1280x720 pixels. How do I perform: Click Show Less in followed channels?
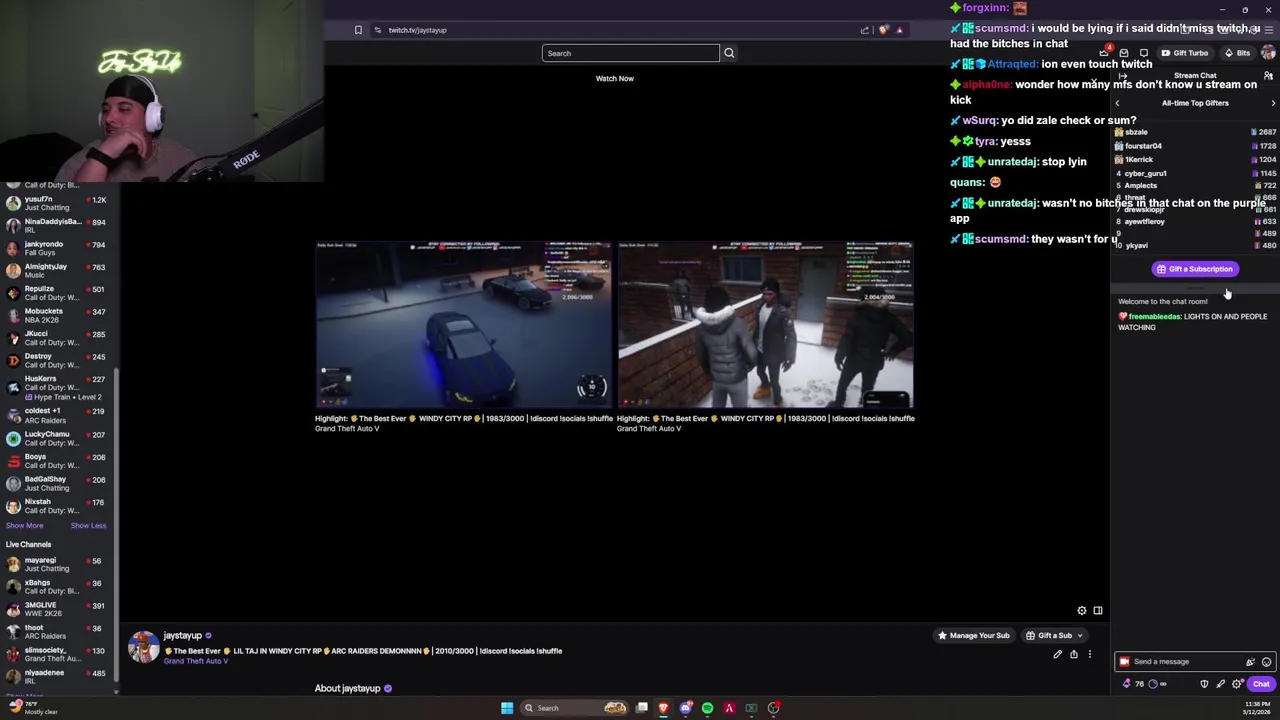coord(88,526)
